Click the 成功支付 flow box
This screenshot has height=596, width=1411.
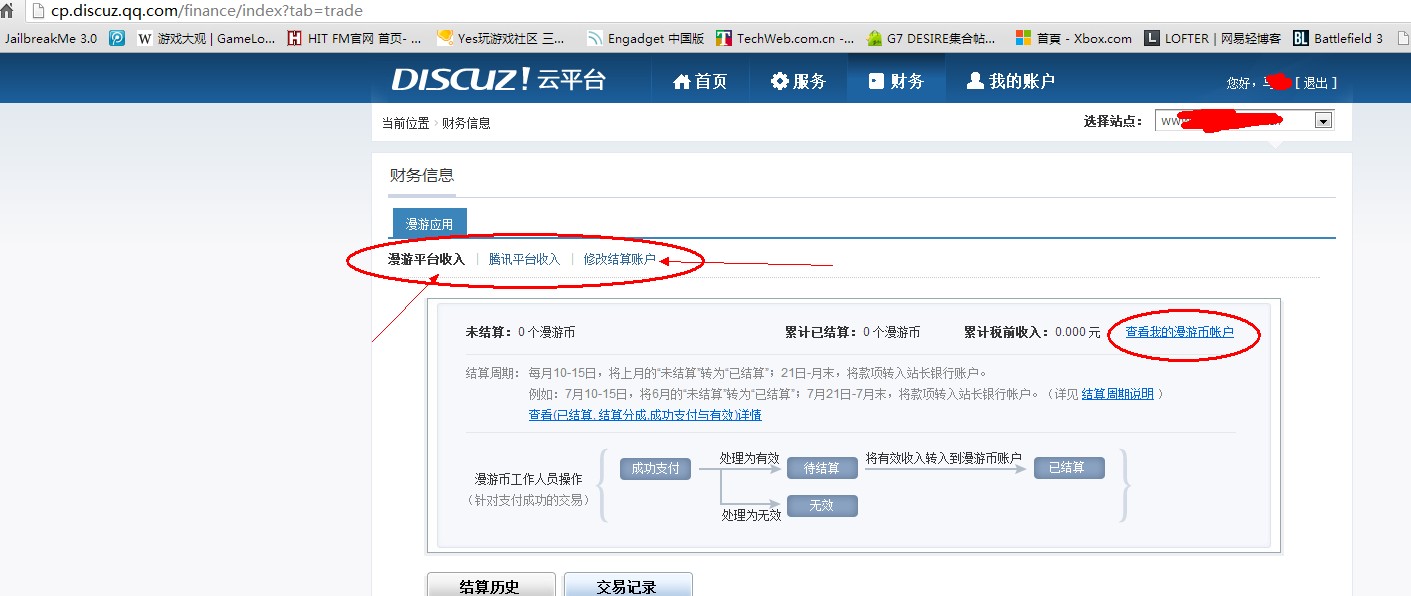(x=655, y=468)
